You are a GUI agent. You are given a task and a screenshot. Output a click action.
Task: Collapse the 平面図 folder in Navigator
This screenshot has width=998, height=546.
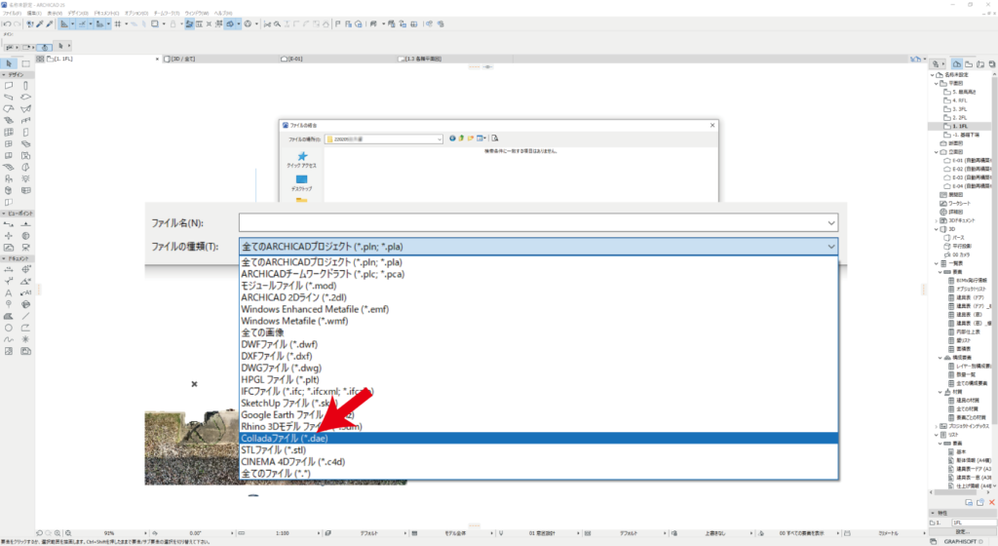(936, 83)
